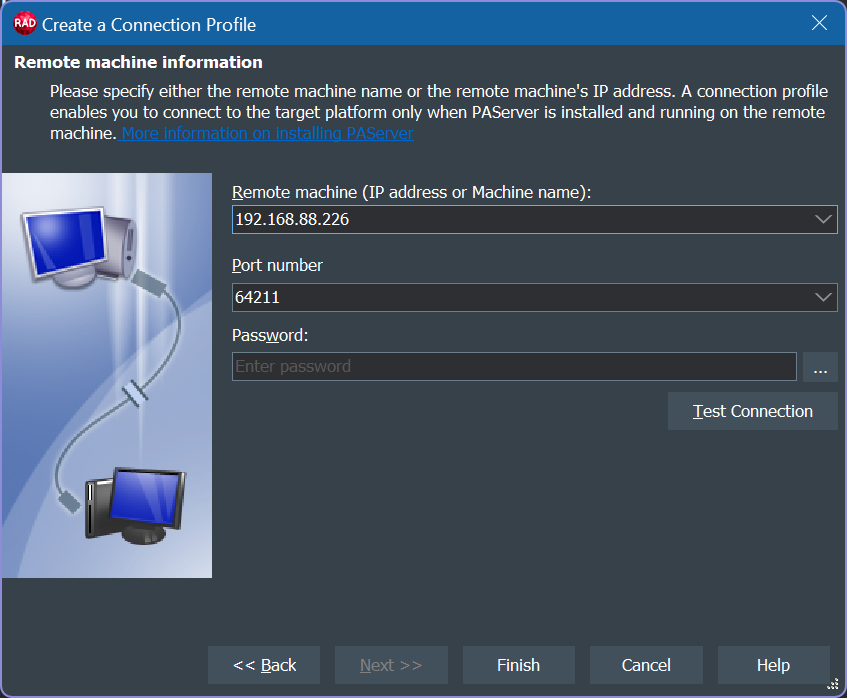The height and width of the screenshot is (698, 847).
Task: Cancel the connection profile wizard
Action: [646, 665]
